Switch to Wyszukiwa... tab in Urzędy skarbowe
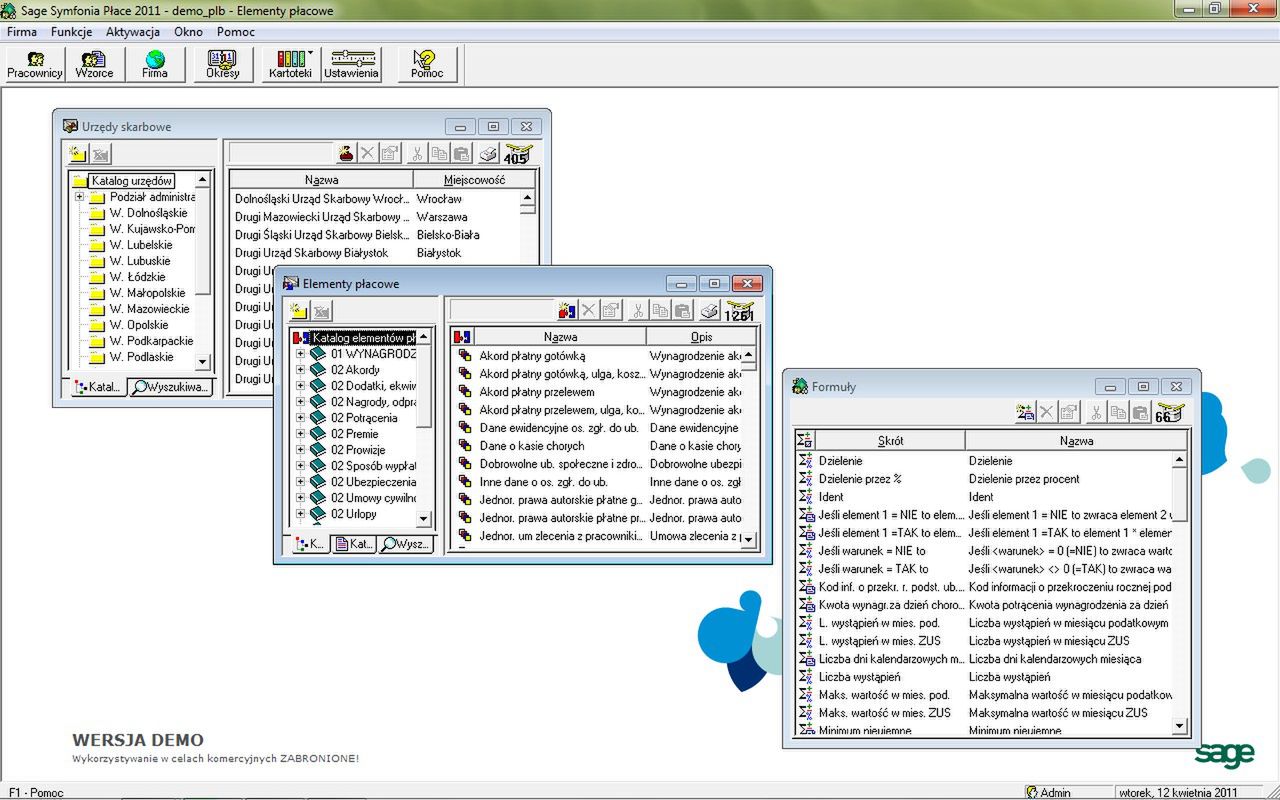This screenshot has width=1280, height=800. [x=171, y=387]
